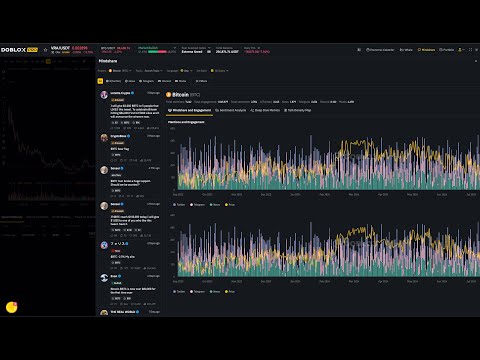Screen dimensions: 480x360
Task: Open the Project Bitcoin BTC filter dropdown
Action: pyautogui.click(x=120, y=71)
